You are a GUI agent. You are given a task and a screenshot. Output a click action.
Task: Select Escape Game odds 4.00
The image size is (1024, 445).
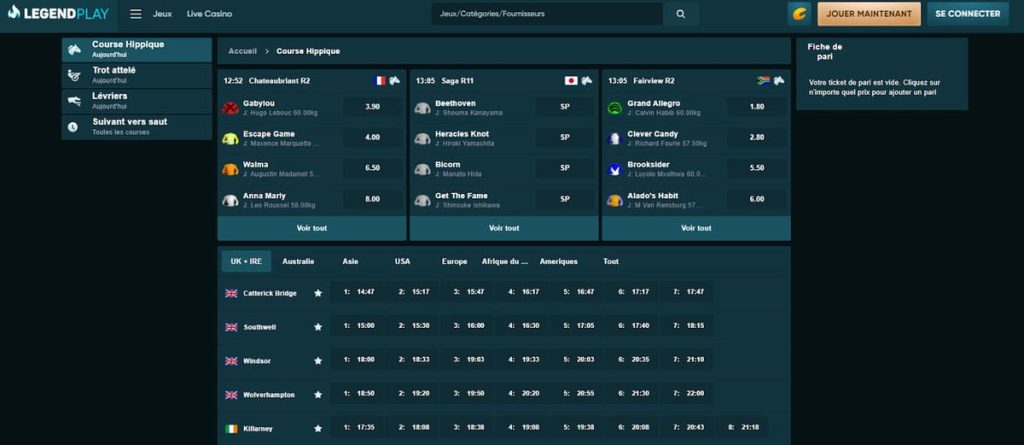pyautogui.click(x=372, y=137)
